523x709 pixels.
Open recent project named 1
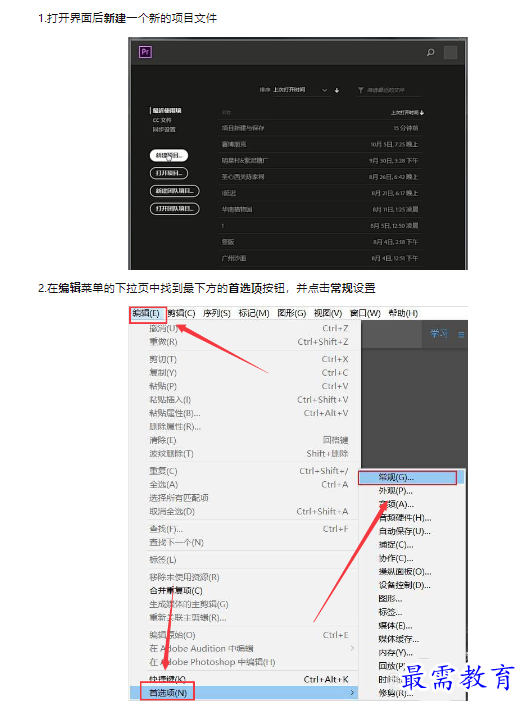coord(320,226)
